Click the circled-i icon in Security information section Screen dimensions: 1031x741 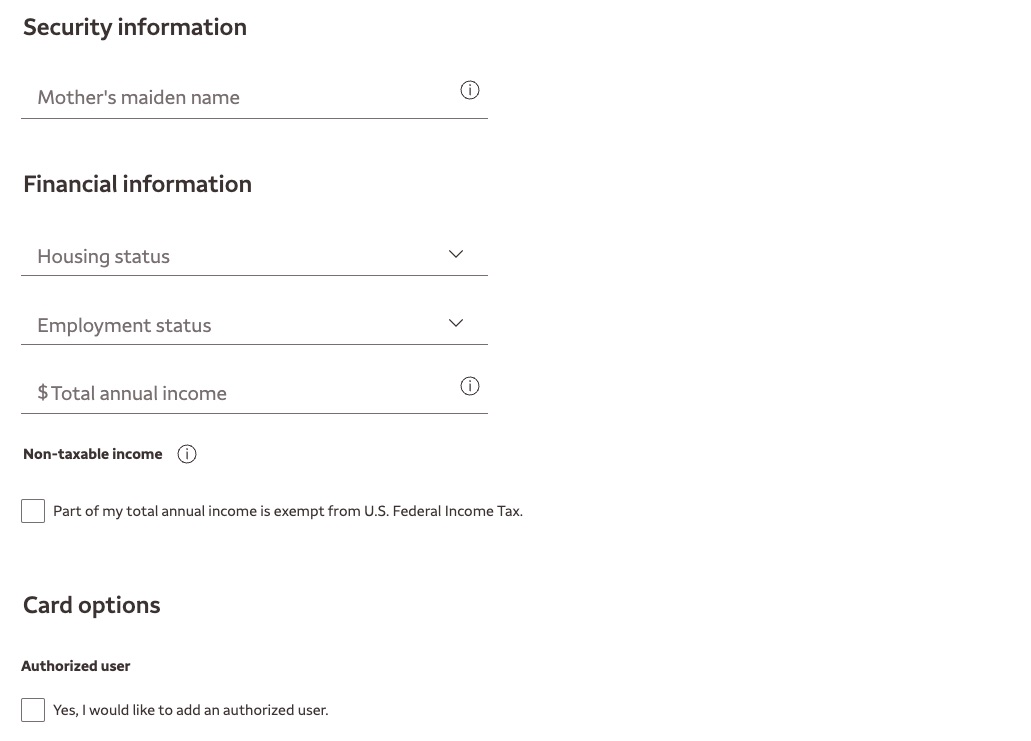pos(470,90)
